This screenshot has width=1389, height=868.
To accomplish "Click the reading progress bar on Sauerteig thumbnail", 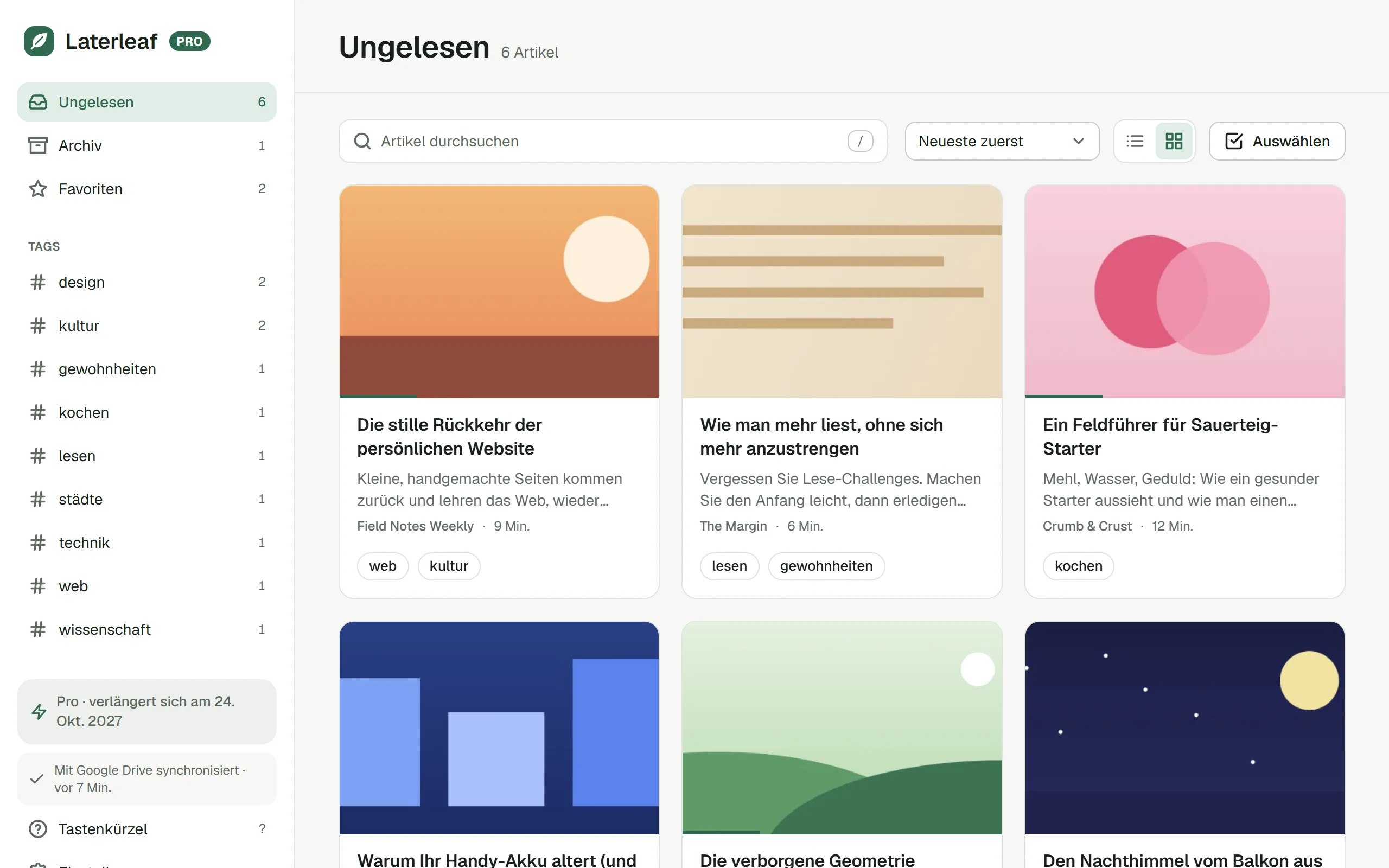I will click(x=1063, y=396).
